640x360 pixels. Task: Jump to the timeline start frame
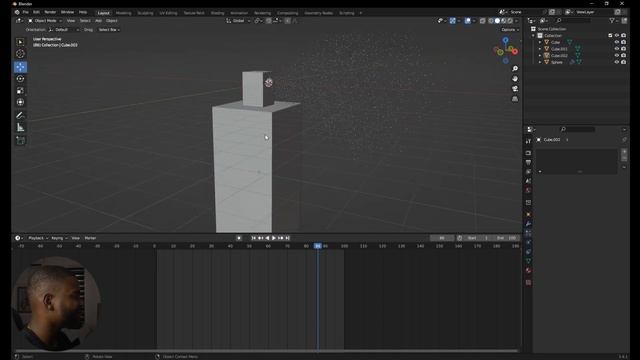click(x=253, y=238)
